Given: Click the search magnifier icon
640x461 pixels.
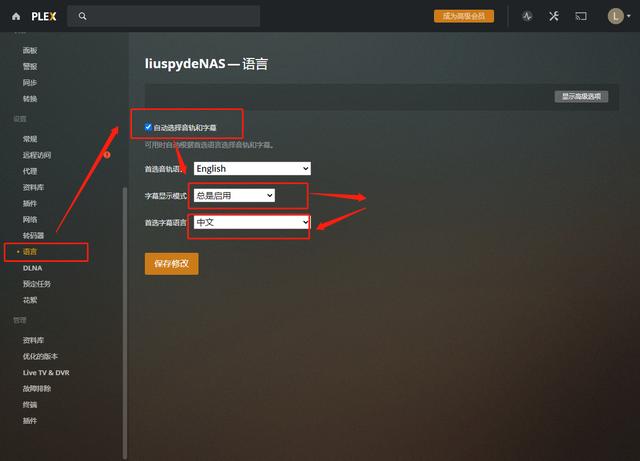Looking at the screenshot, I should tap(82, 16).
